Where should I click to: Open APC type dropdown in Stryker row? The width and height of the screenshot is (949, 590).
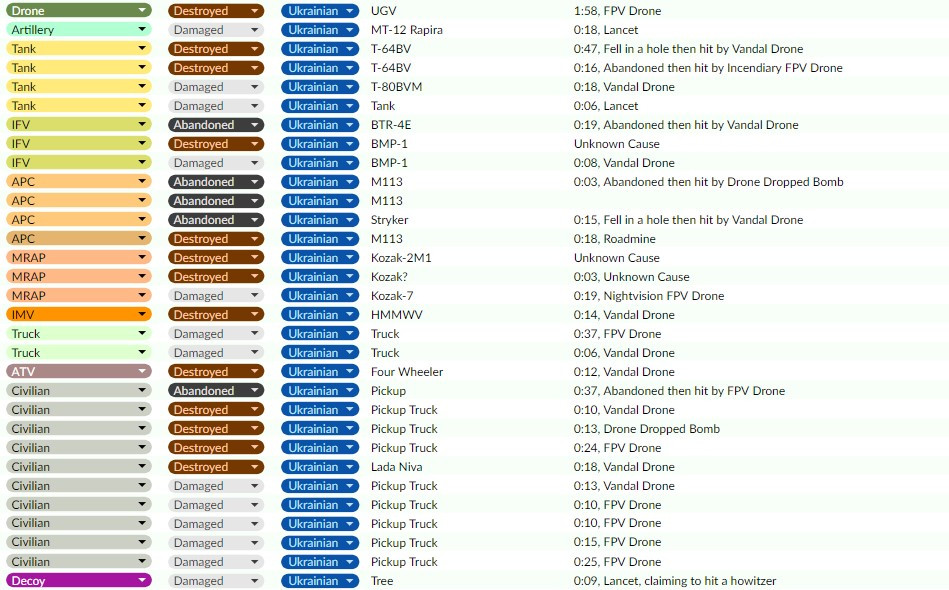[79, 220]
